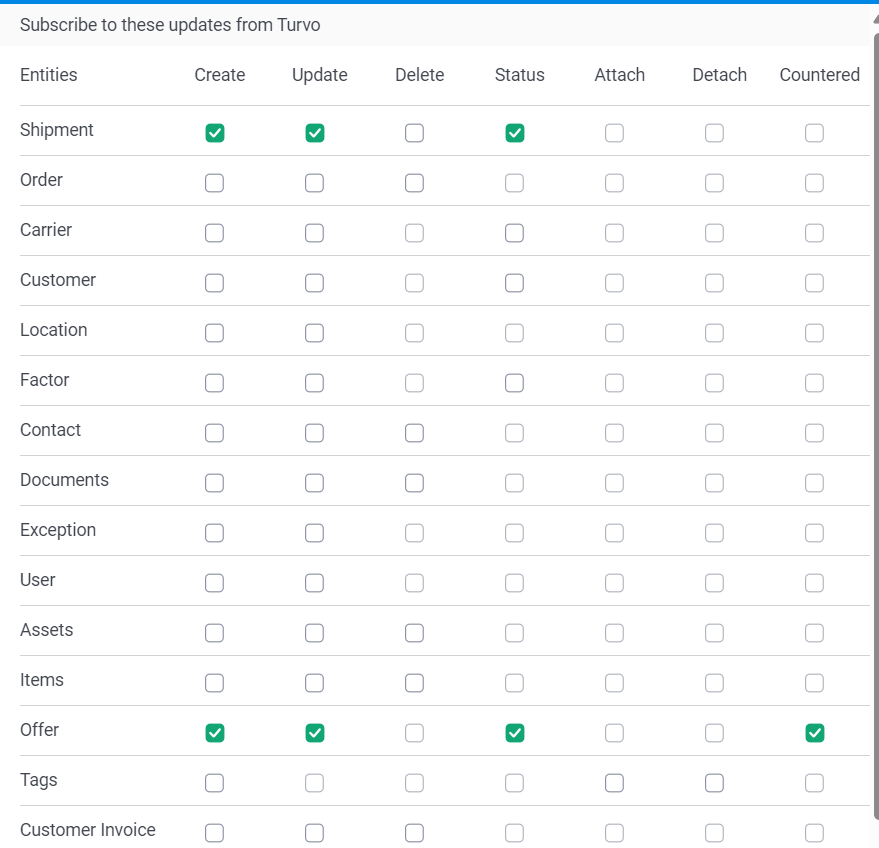
Task: Tick Customer Invoice Create checkbox
Action: click(215, 833)
